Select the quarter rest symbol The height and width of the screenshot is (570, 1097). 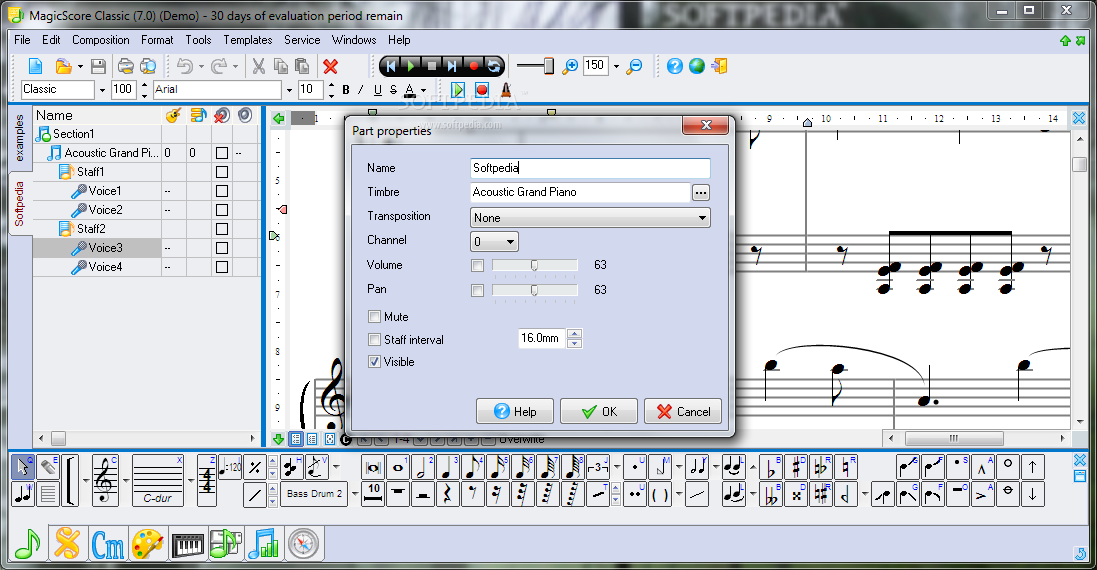[447, 494]
